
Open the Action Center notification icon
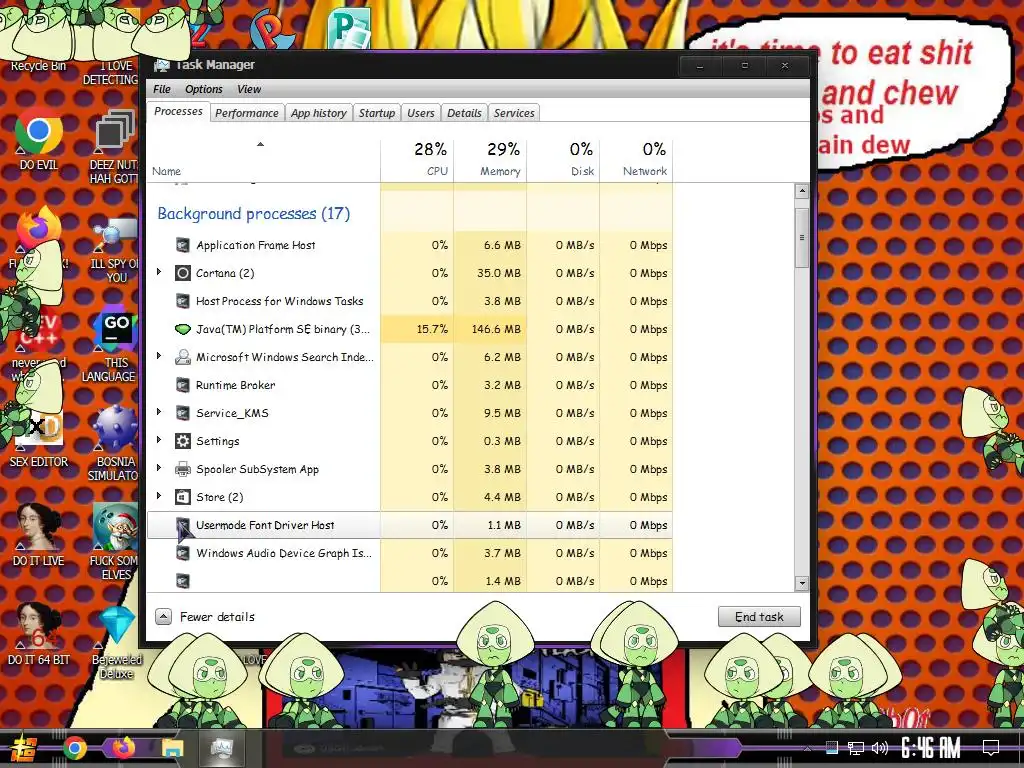tap(991, 748)
